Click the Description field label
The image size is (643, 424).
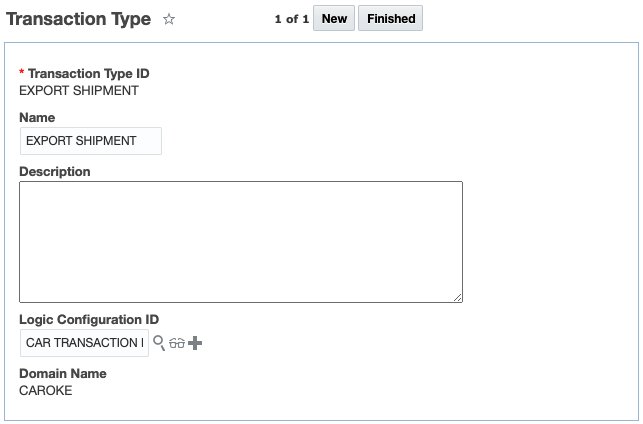click(x=55, y=172)
